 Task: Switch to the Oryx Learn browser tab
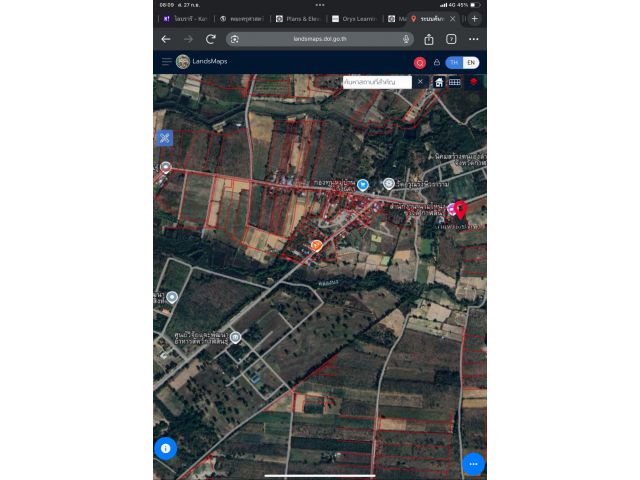pyautogui.click(x=354, y=19)
